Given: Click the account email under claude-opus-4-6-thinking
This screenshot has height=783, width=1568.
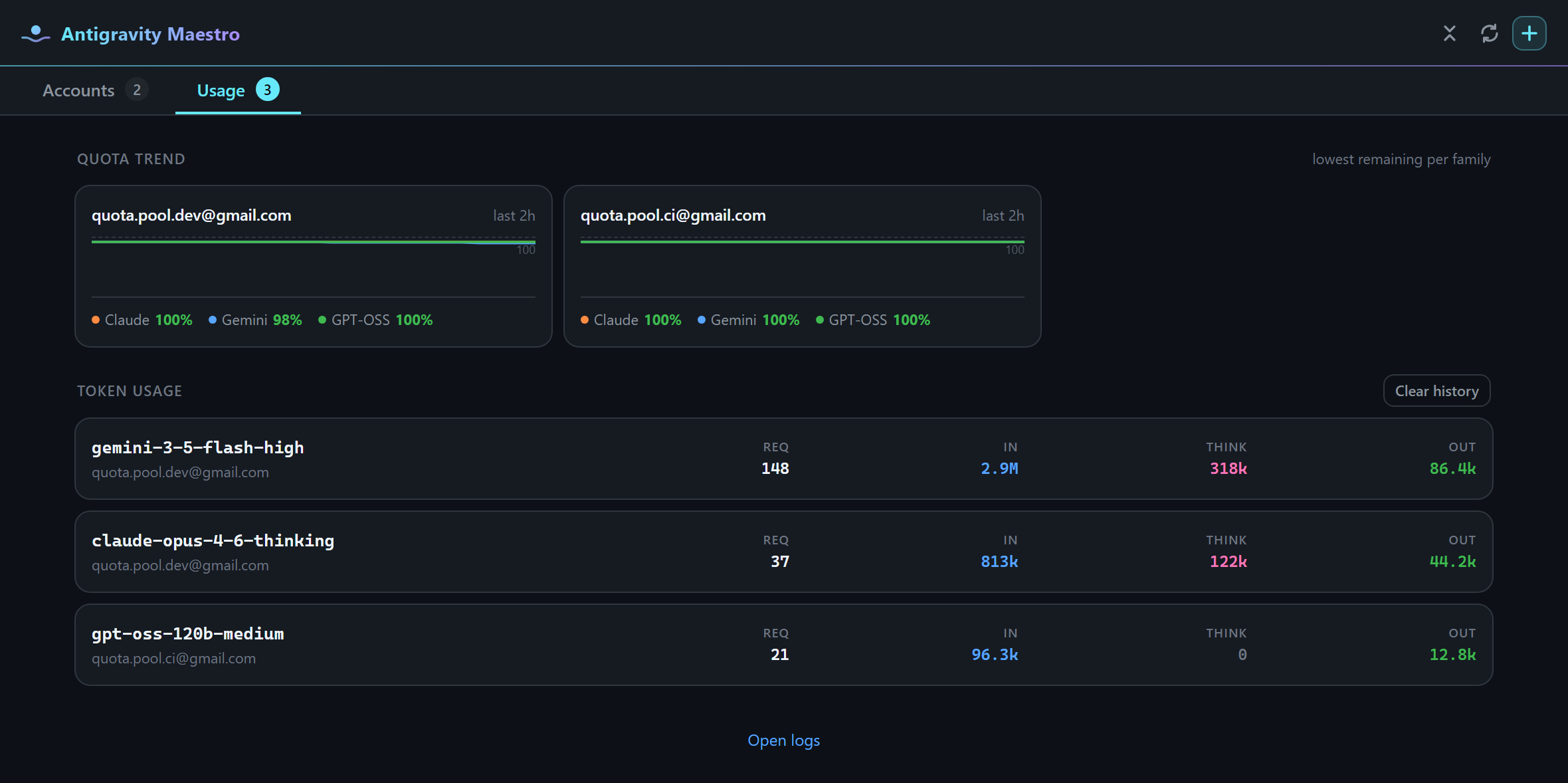Looking at the screenshot, I should tap(180, 566).
